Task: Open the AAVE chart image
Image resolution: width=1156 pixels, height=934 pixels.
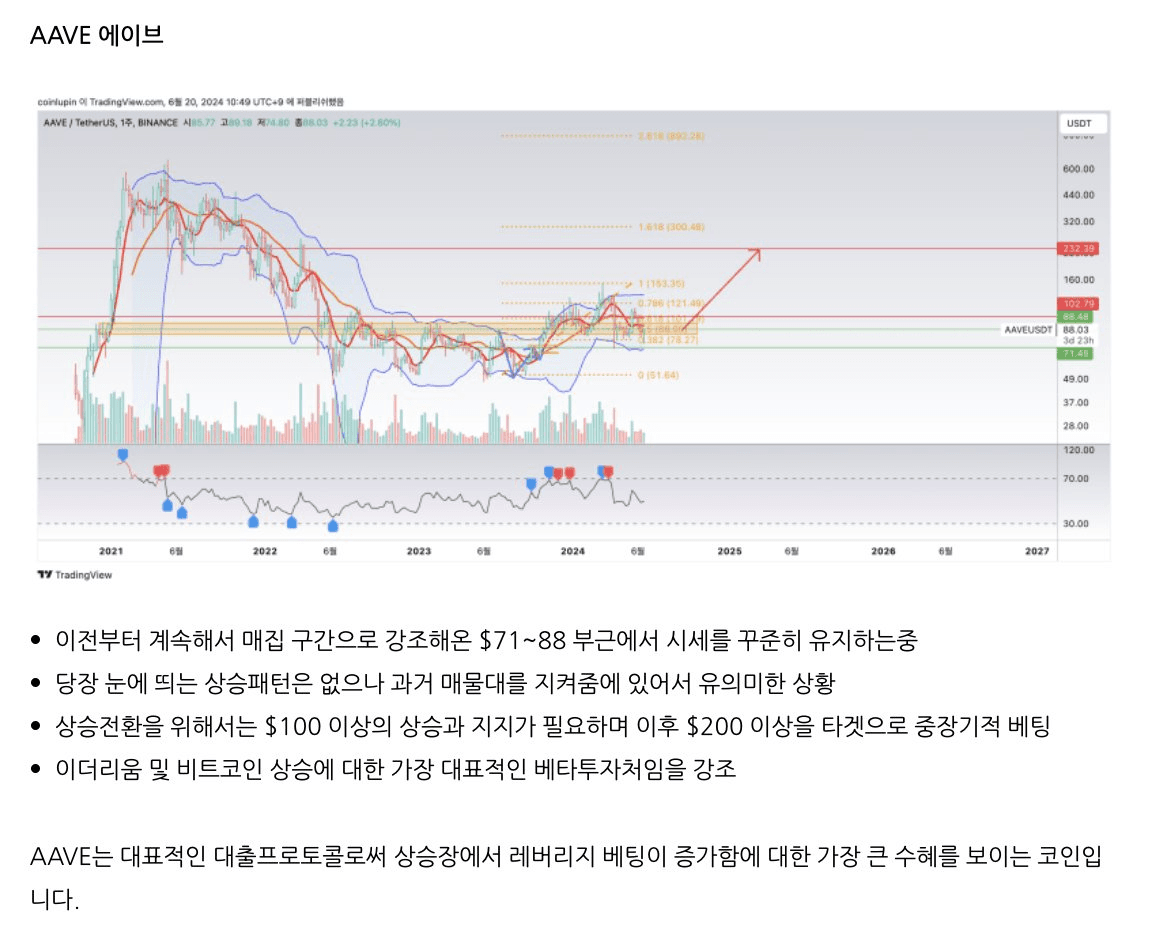Action: [x=574, y=337]
